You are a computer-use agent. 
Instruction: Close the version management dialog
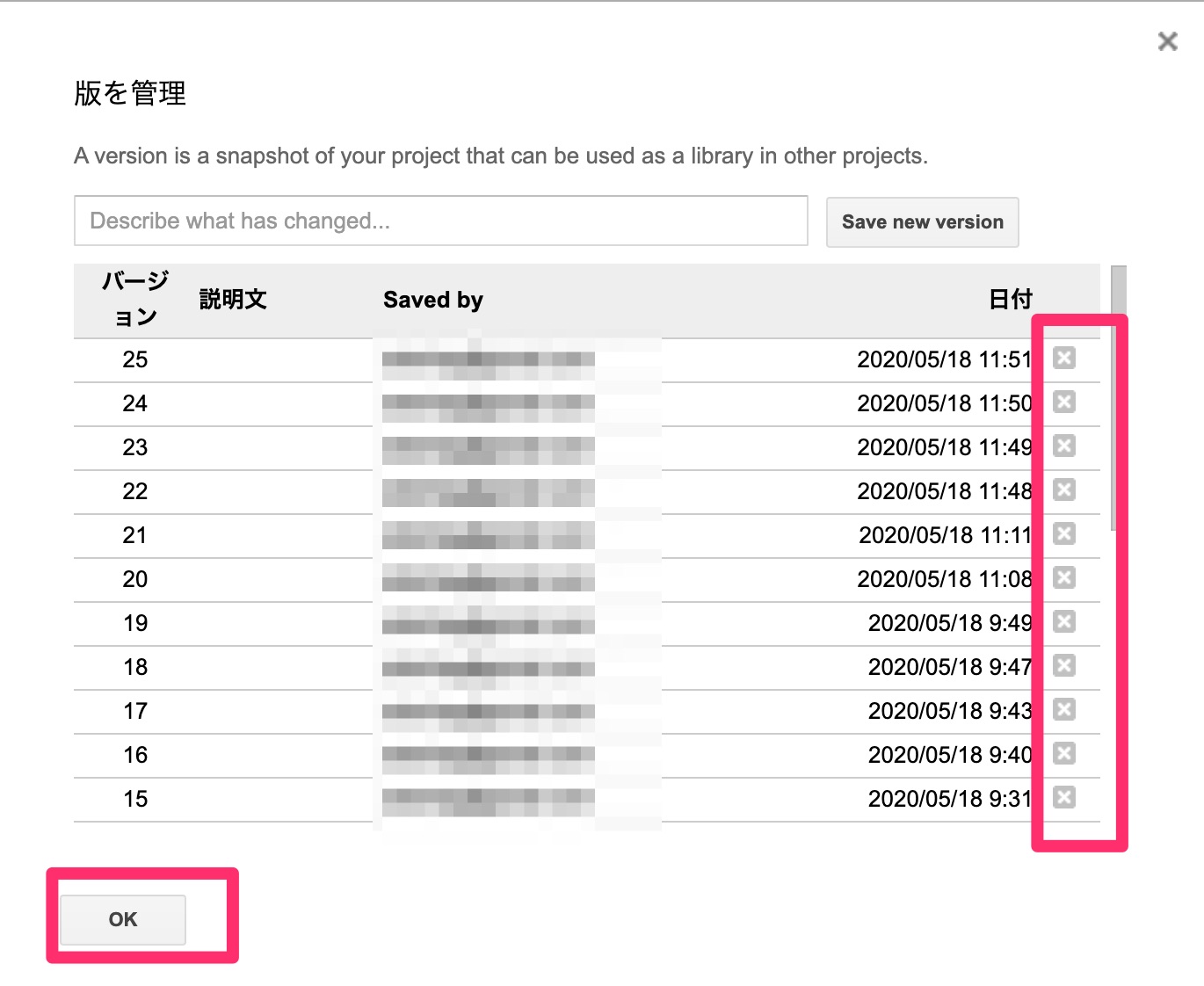point(1167,41)
